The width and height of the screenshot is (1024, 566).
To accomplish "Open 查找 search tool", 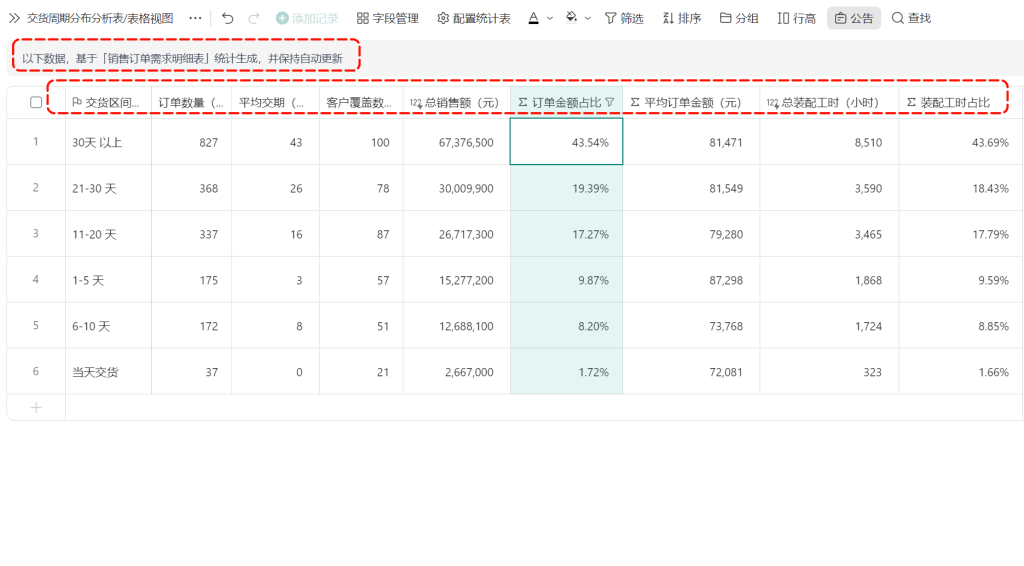I will (x=911, y=18).
